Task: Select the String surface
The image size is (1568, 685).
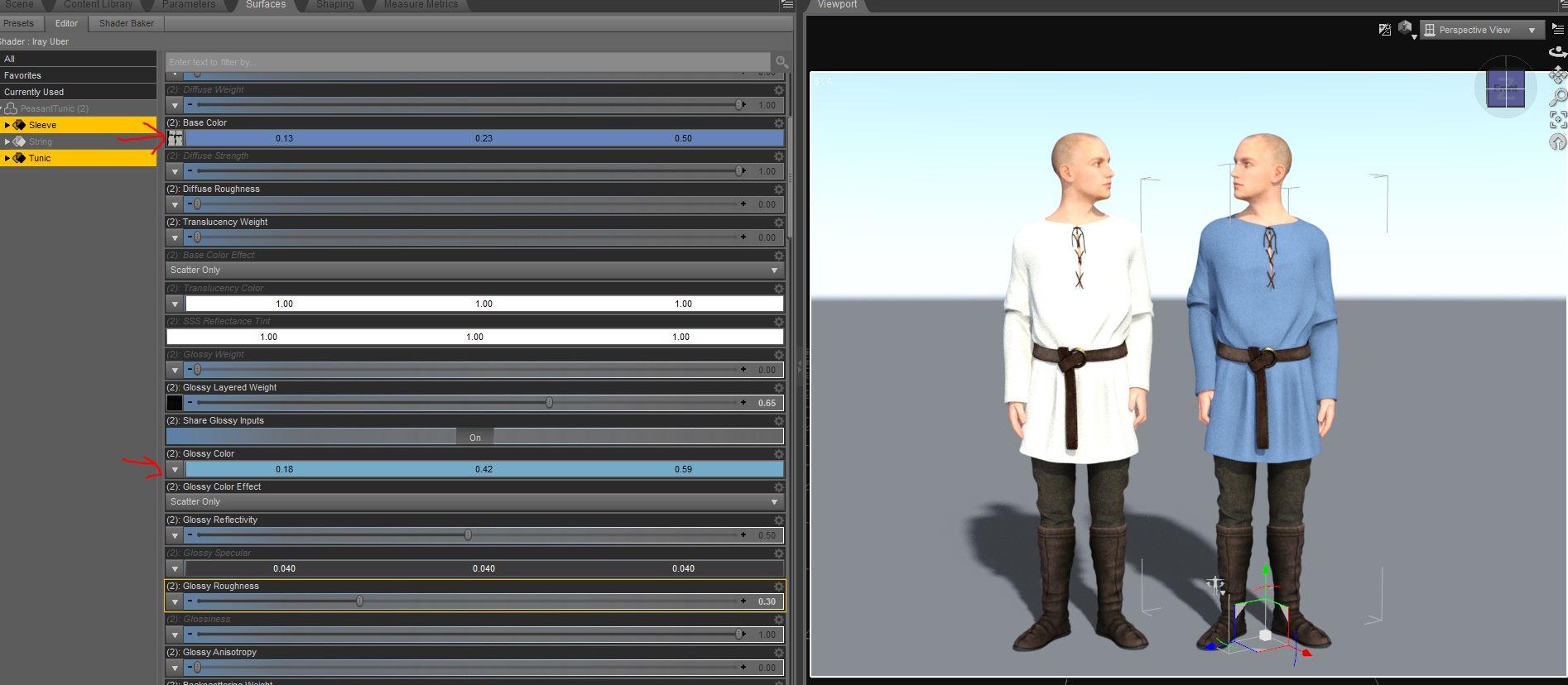Action: [x=78, y=141]
